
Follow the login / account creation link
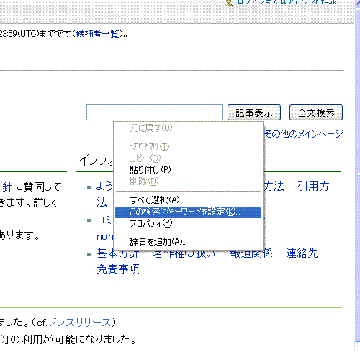coord(286,2)
